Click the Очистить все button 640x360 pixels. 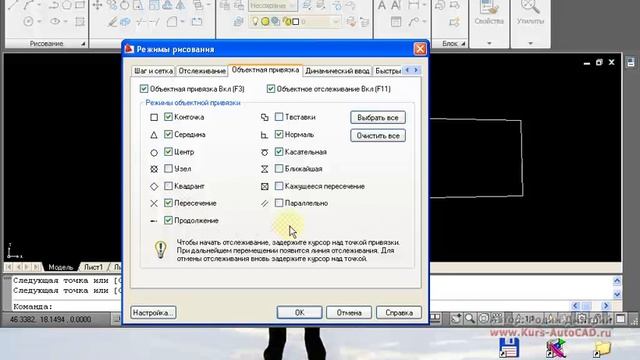[378, 136]
